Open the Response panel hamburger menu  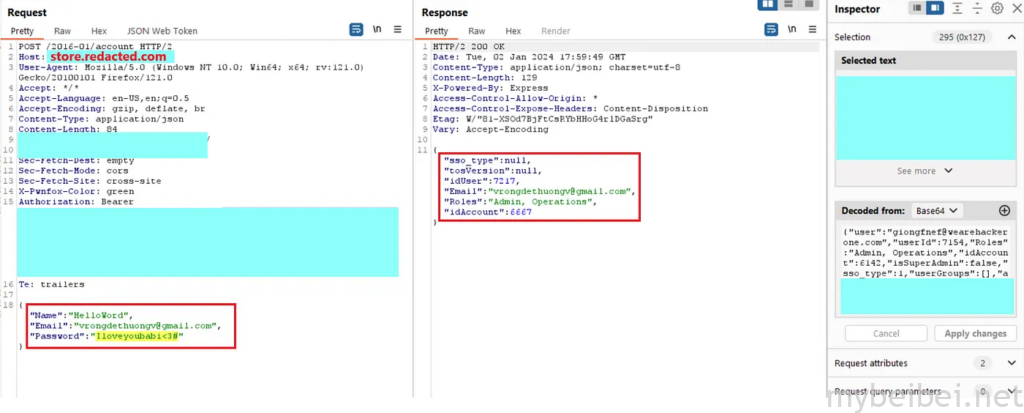tap(811, 31)
